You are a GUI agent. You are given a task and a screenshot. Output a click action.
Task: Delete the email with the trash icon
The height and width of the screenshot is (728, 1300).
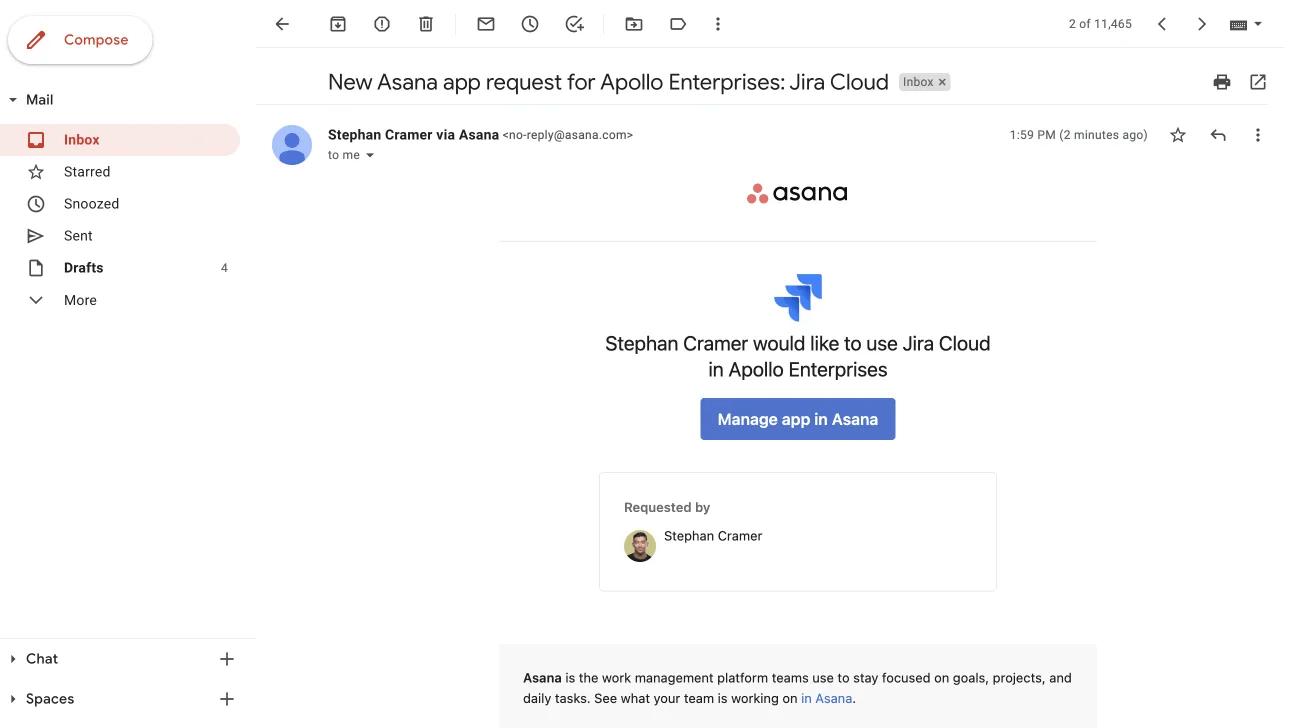click(425, 23)
